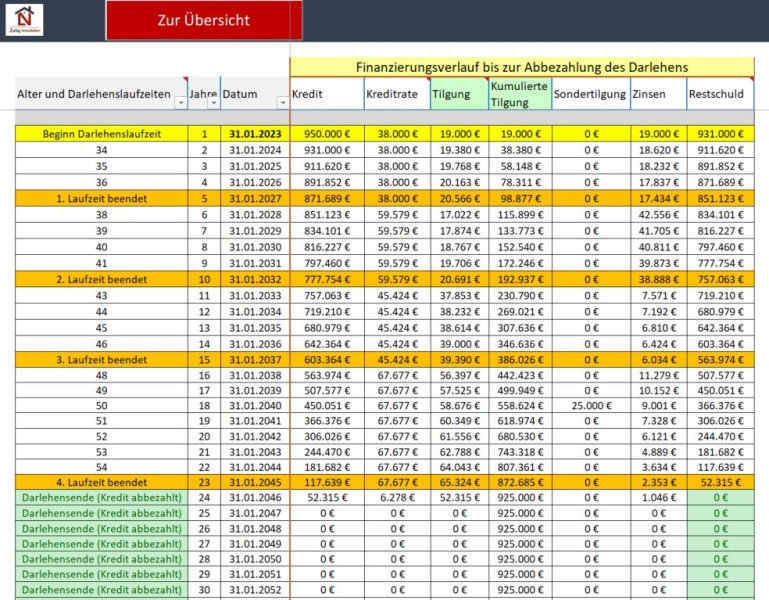
Task: Click the Finanzierungsverlauf bis zur Abbezahlung title cell
Action: (522, 67)
